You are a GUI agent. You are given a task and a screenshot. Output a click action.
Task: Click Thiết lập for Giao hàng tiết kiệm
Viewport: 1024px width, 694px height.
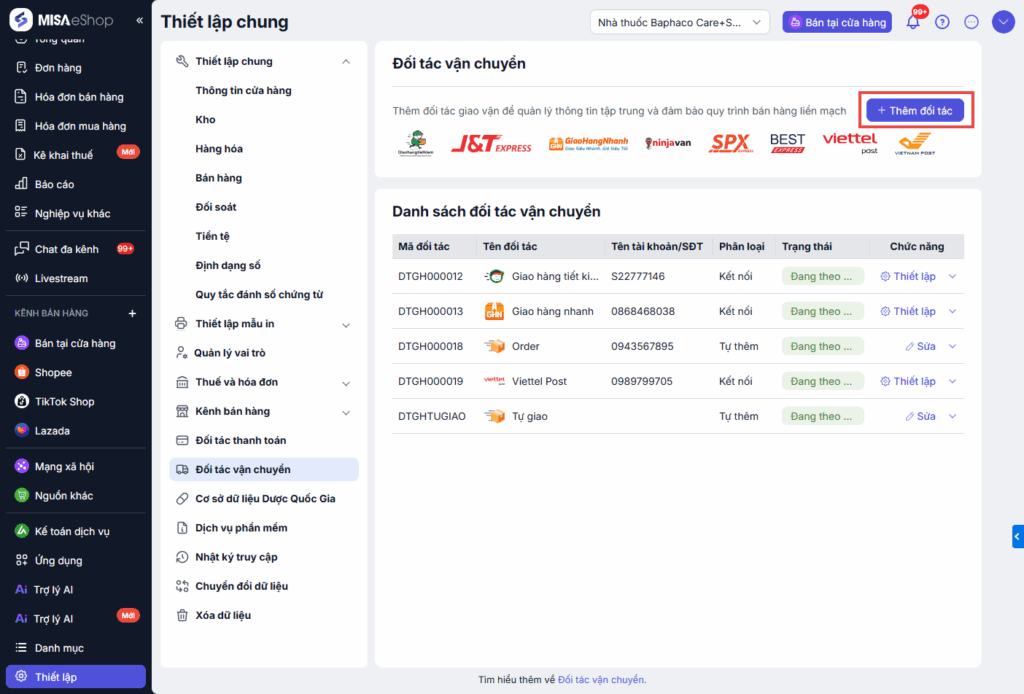(908, 276)
